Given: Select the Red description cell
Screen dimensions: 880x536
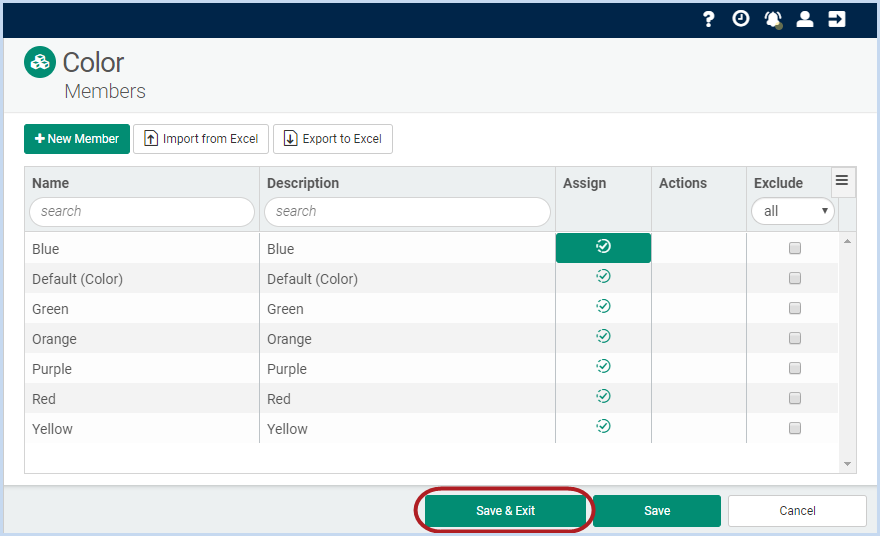Looking at the screenshot, I should coord(407,398).
